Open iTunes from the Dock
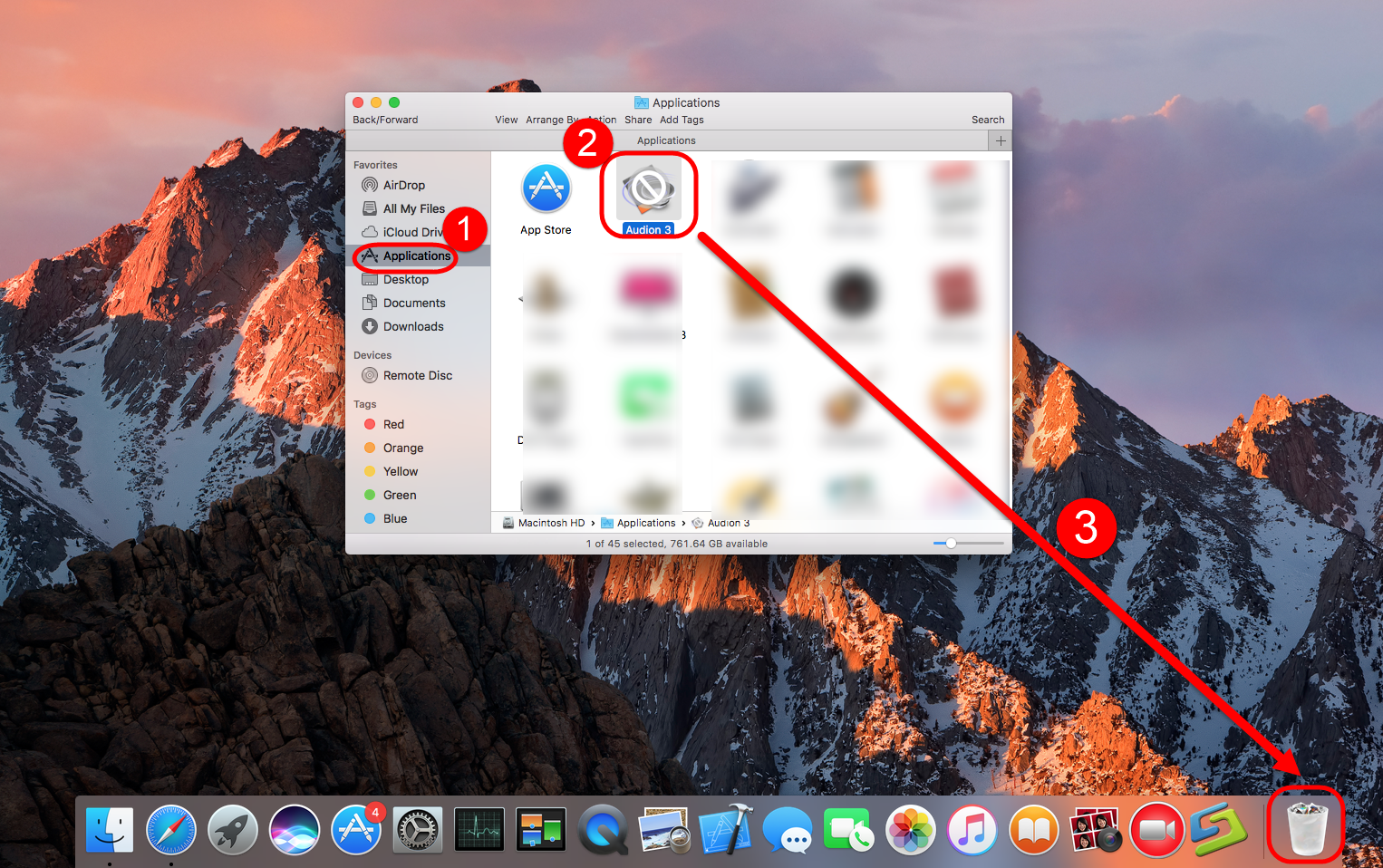The image size is (1383, 868). [972, 828]
